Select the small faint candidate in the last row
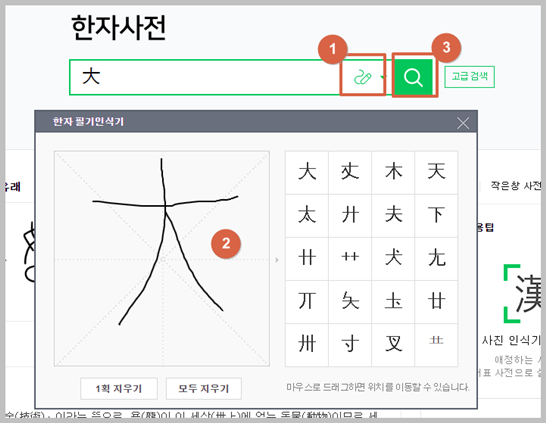 tap(436, 345)
